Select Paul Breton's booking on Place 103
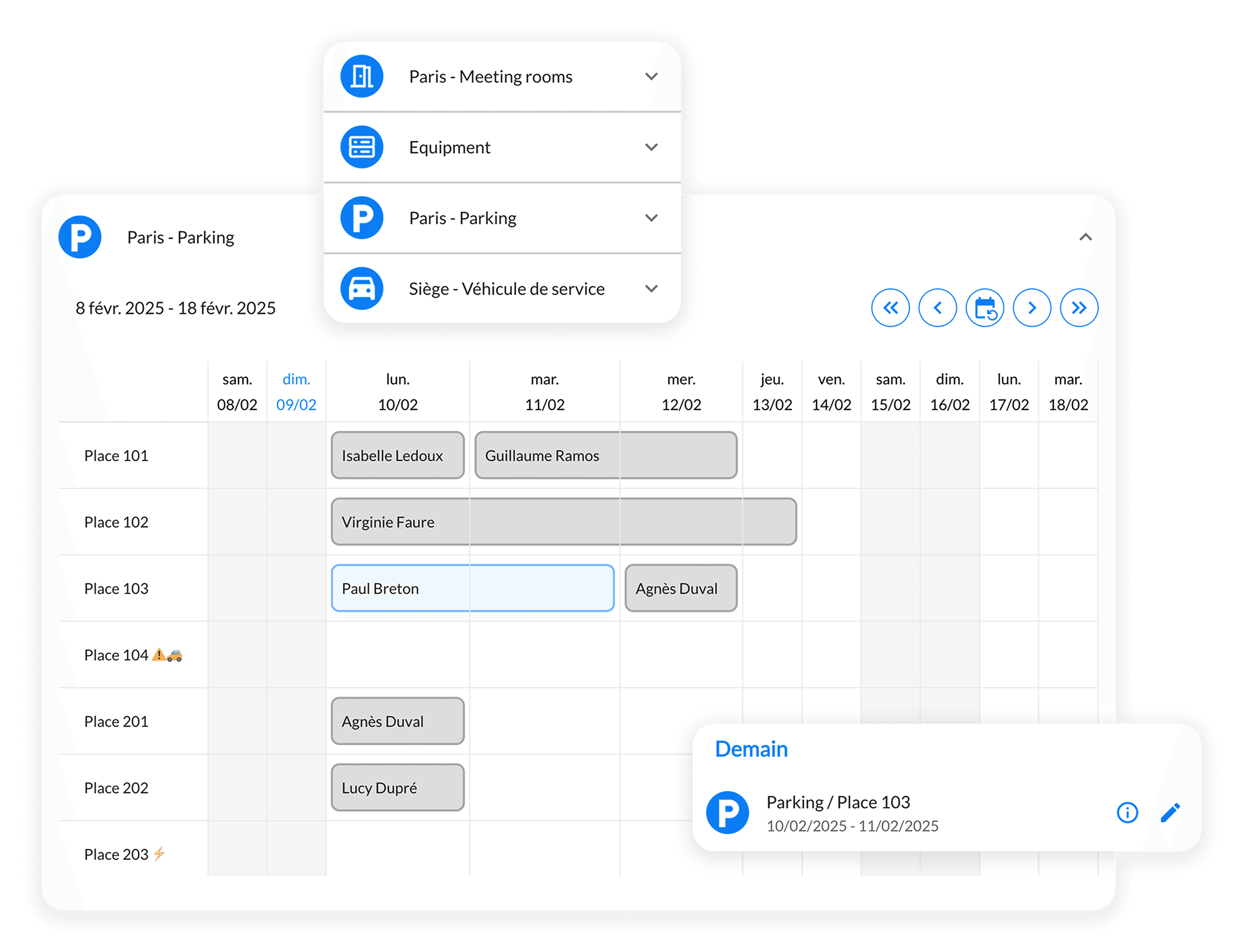The width and height of the screenshot is (1244, 952). pyautogui.click(x=472, y=588)
